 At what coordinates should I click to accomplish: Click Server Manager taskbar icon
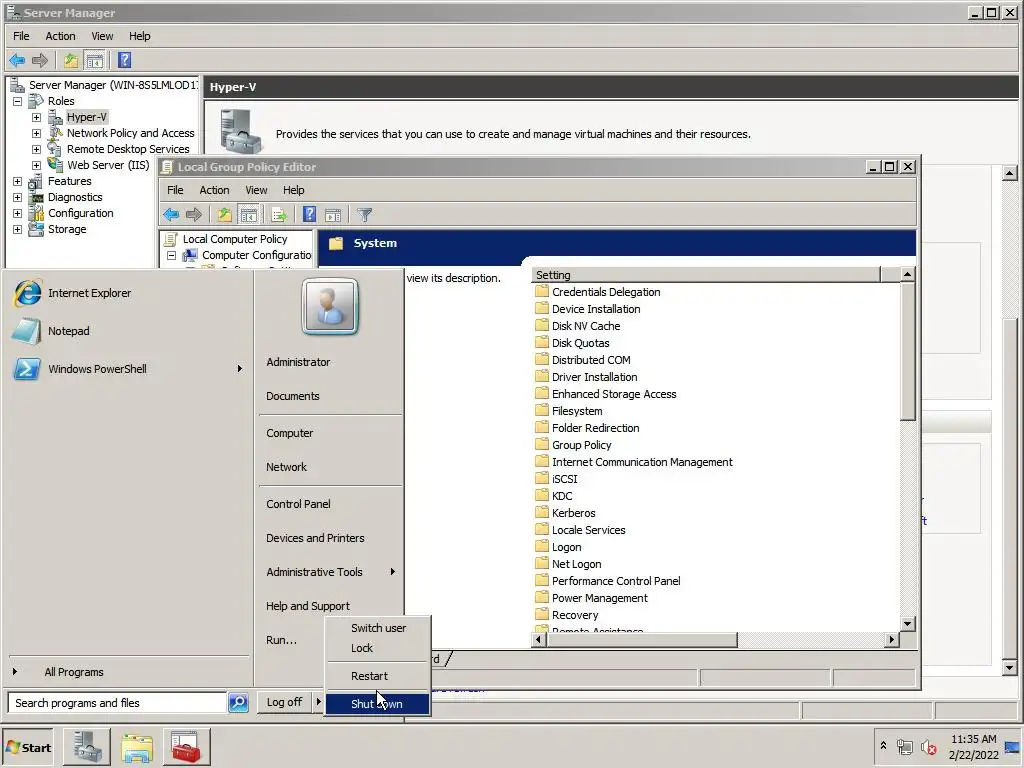click(87, 746)
